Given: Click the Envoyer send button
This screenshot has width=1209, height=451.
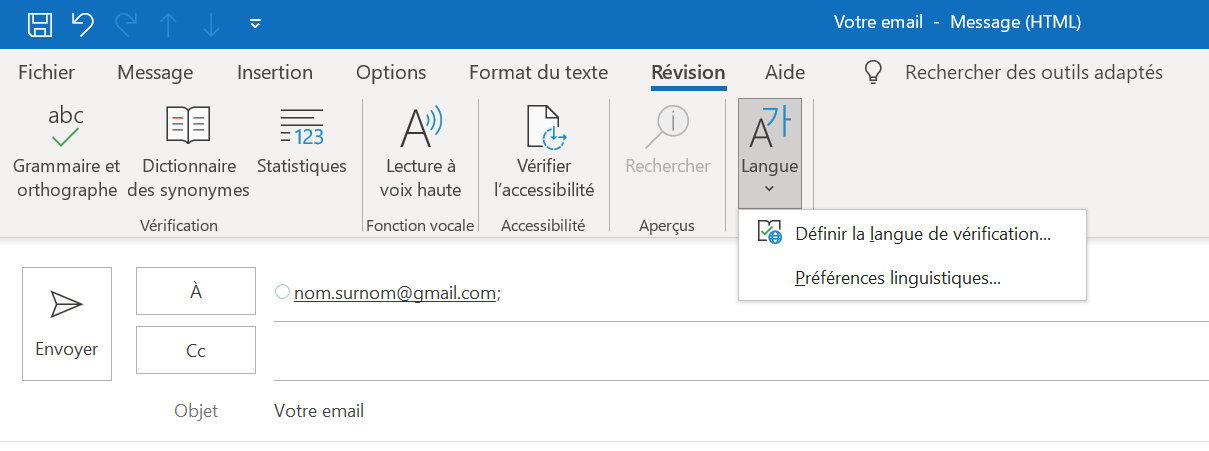Looking at the screenshot, I should pyautogui.click(x=67, y=323).
